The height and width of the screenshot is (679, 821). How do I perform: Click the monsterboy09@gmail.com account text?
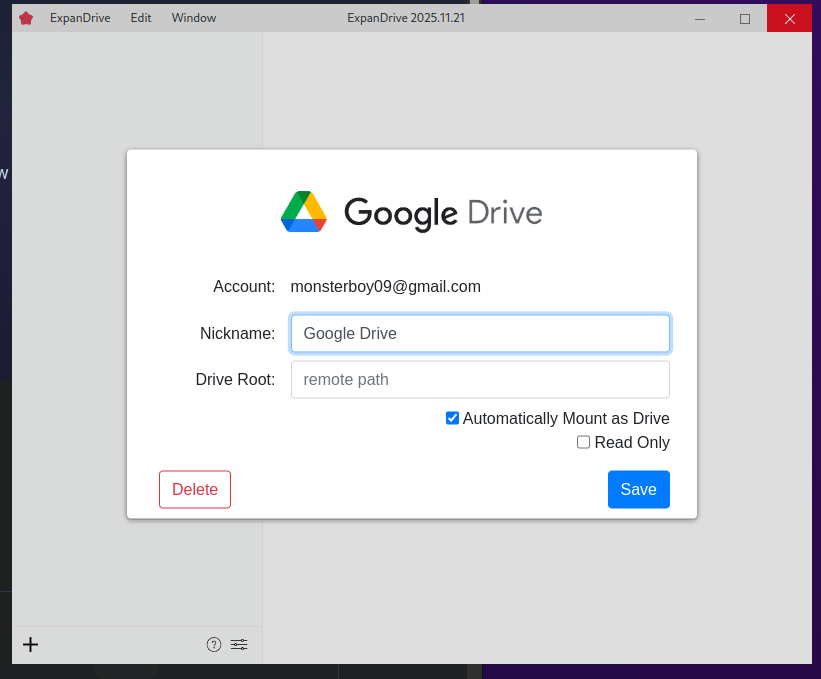click(x=385, y=286)
